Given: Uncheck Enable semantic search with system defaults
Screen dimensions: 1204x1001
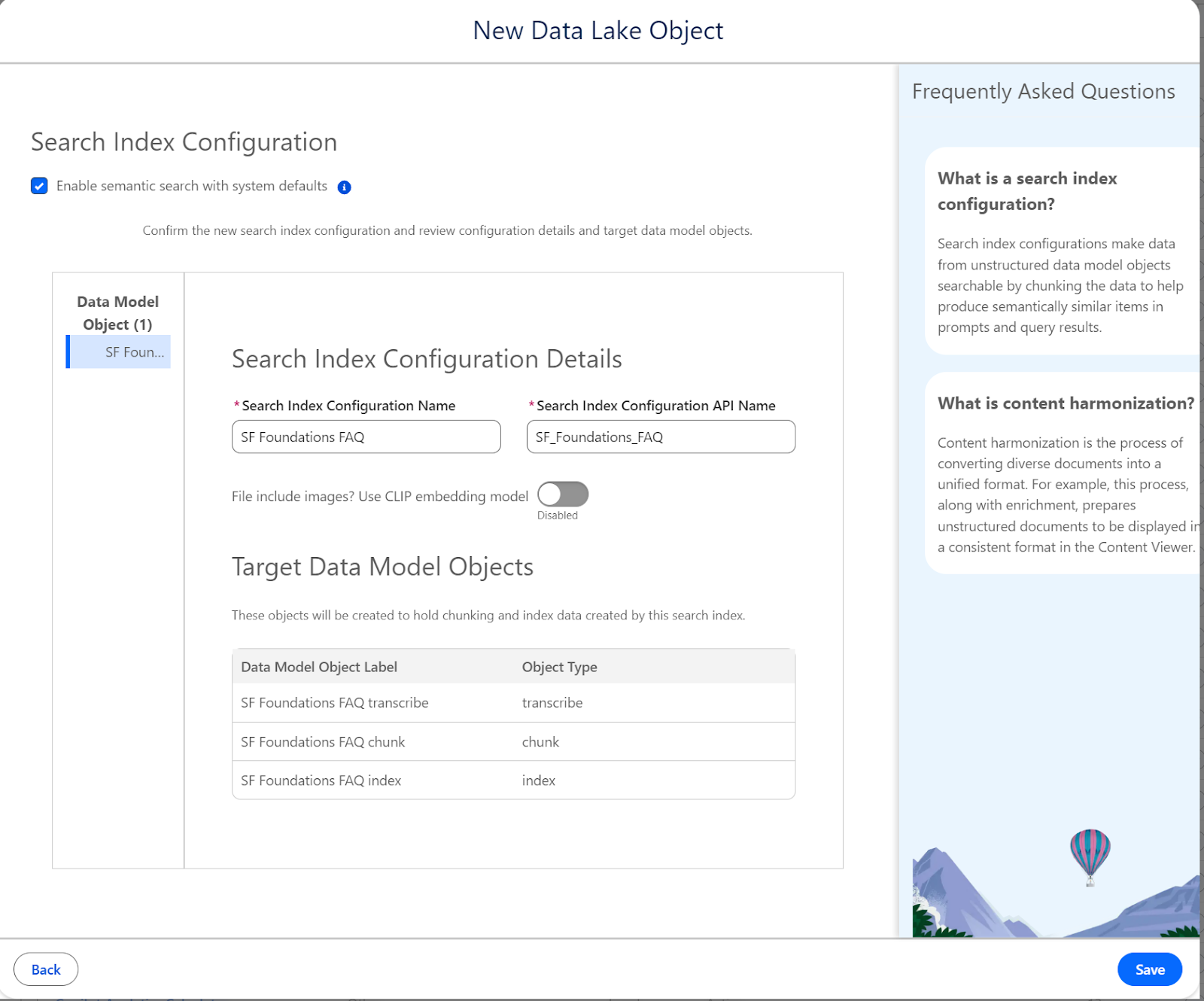Looking at the screenshot, I should coord(39,186).
